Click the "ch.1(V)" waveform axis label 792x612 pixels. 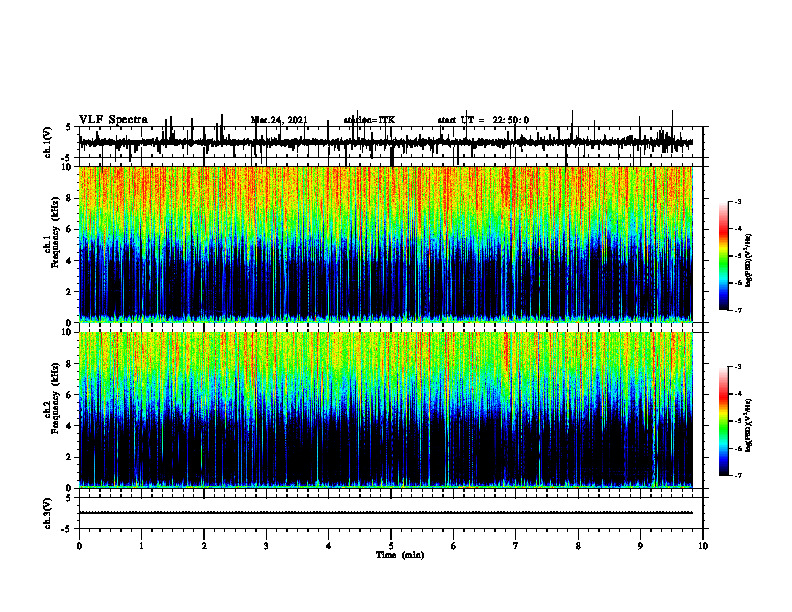point(47,142)
